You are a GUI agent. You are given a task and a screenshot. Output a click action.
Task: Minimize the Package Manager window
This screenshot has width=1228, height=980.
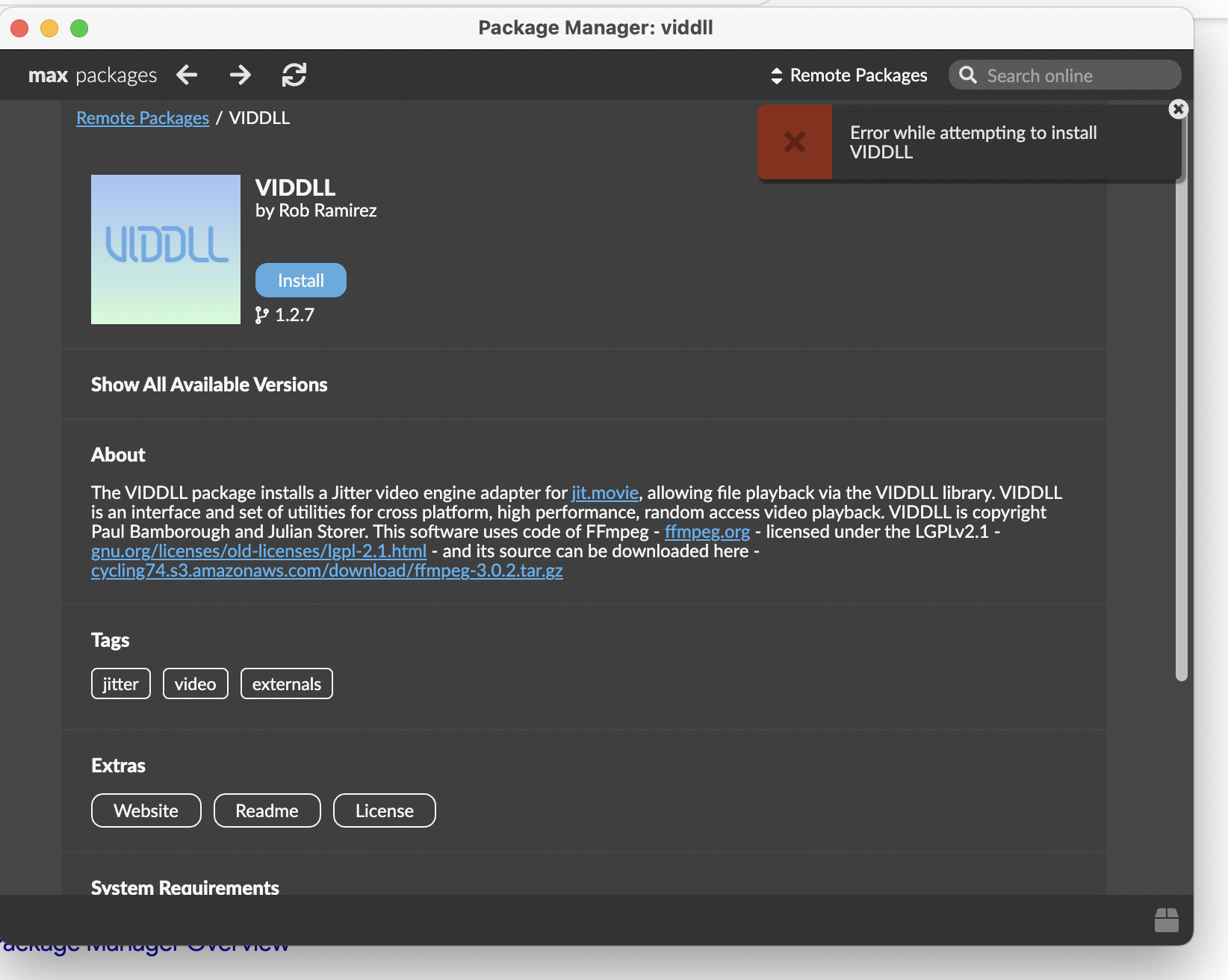49,28
